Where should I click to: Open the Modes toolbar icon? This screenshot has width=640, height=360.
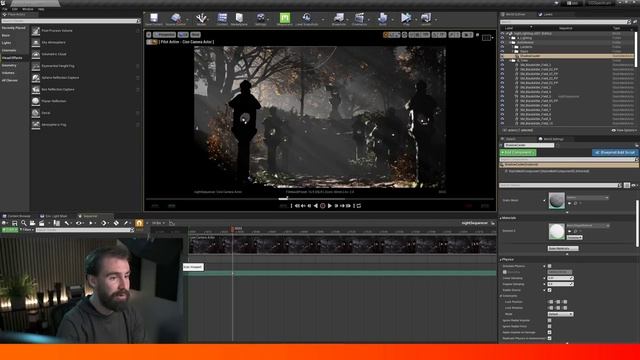[x=201, y=18]
